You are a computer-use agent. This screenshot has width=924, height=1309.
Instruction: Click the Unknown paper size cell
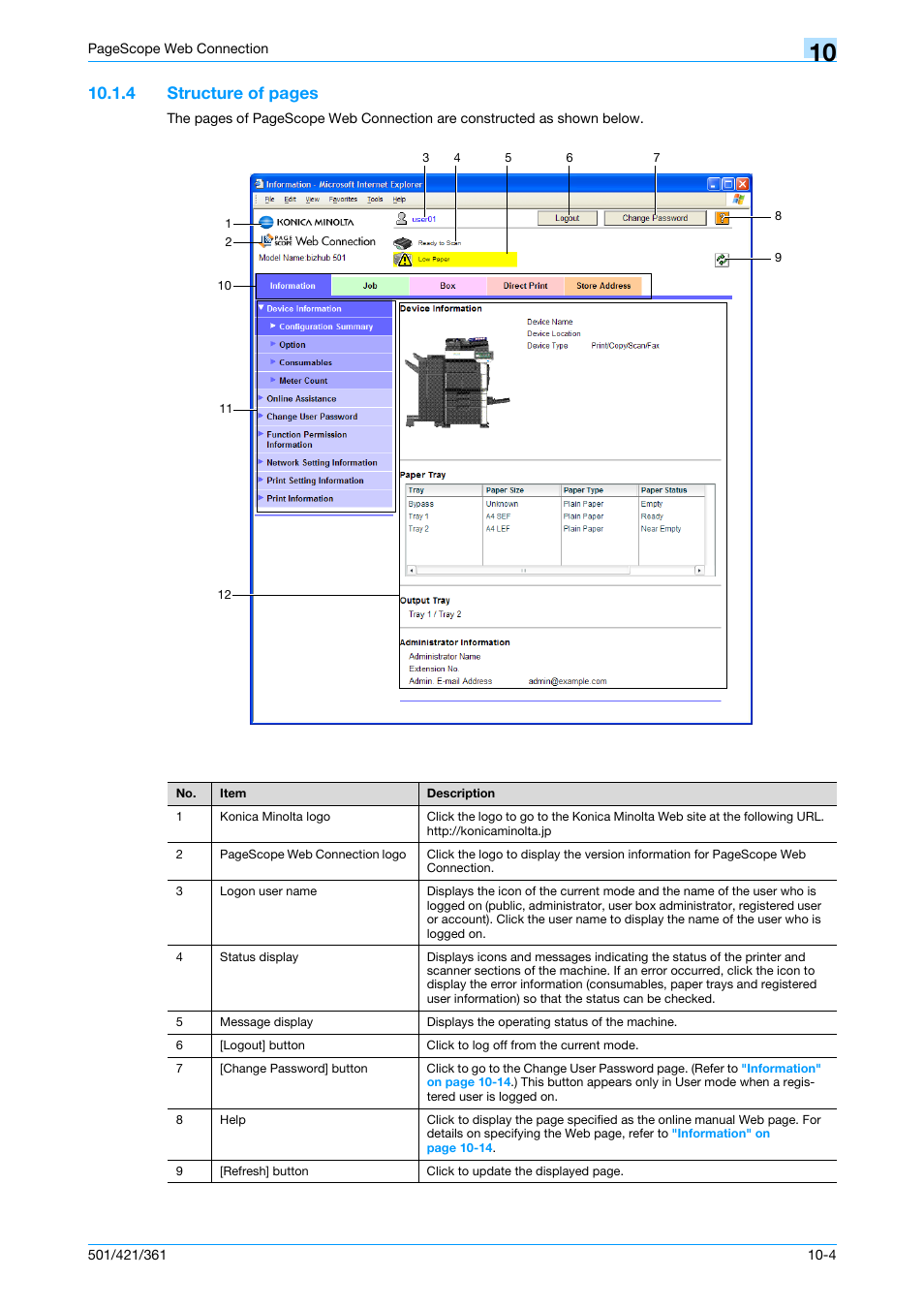click(502, 504)
